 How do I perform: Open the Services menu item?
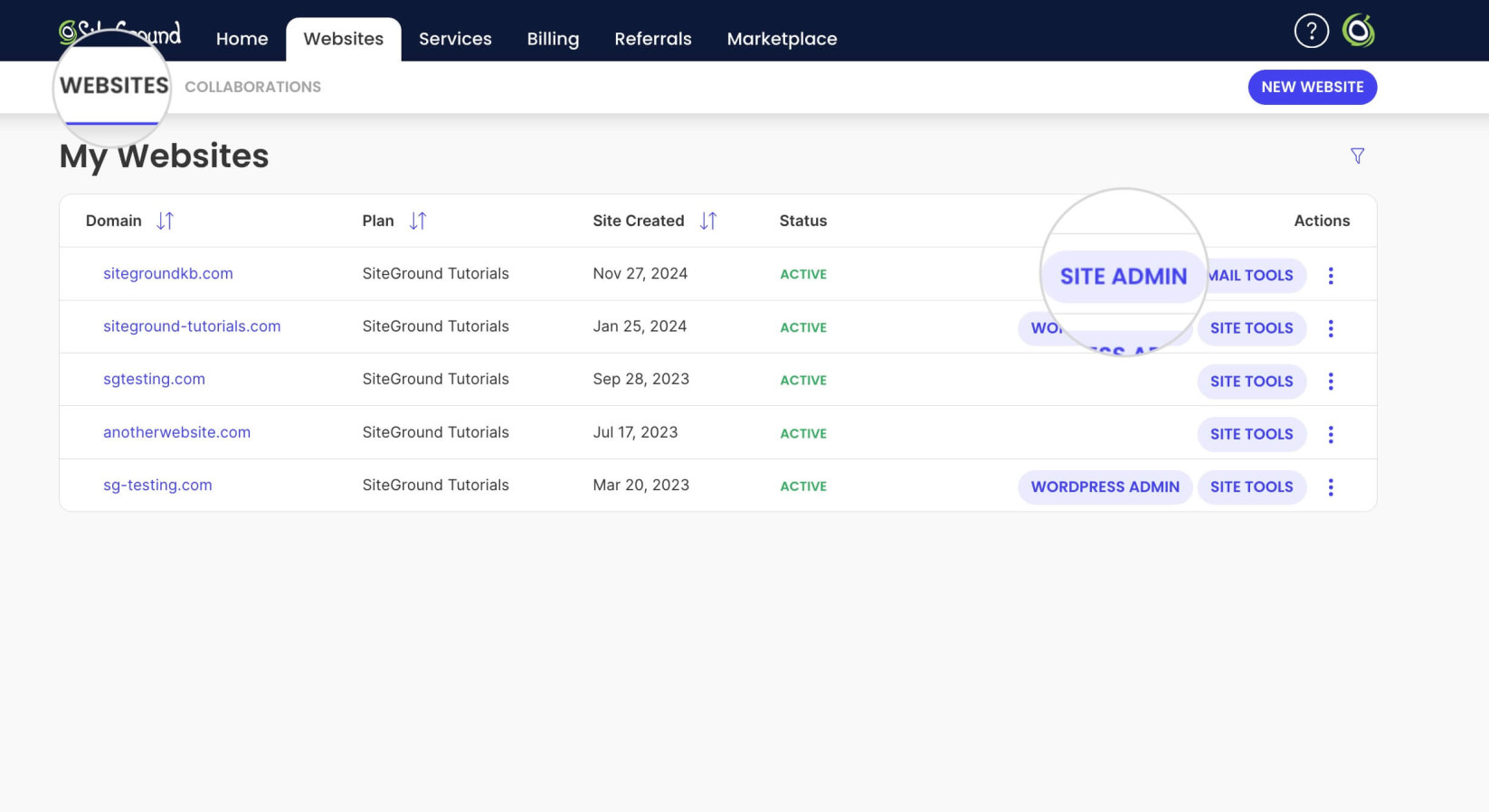pyautogui.click(x=455, y=39)
